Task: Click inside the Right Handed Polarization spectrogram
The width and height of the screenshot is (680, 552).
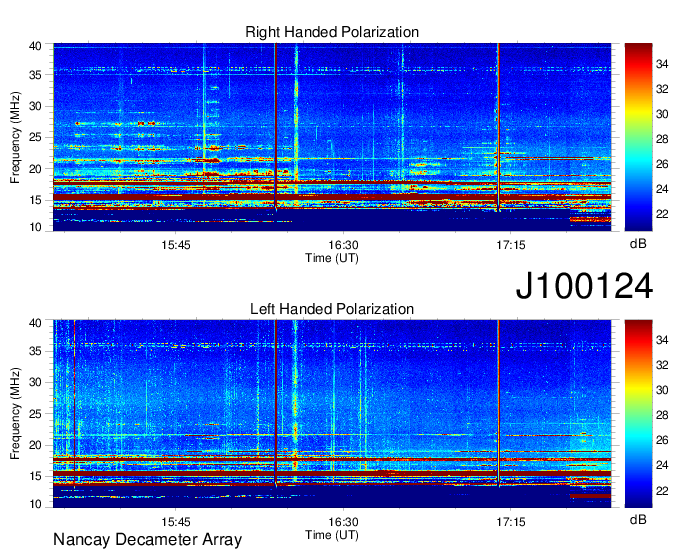Action: 332,137
